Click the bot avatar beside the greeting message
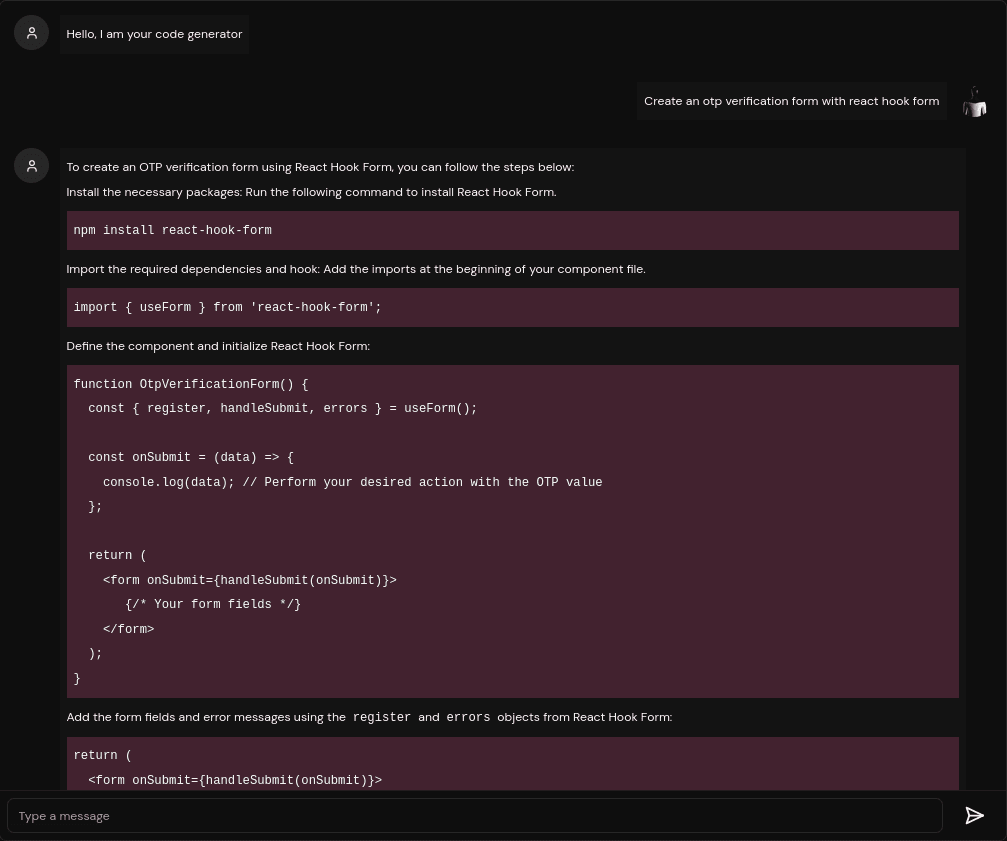 (x=32, y=33)
